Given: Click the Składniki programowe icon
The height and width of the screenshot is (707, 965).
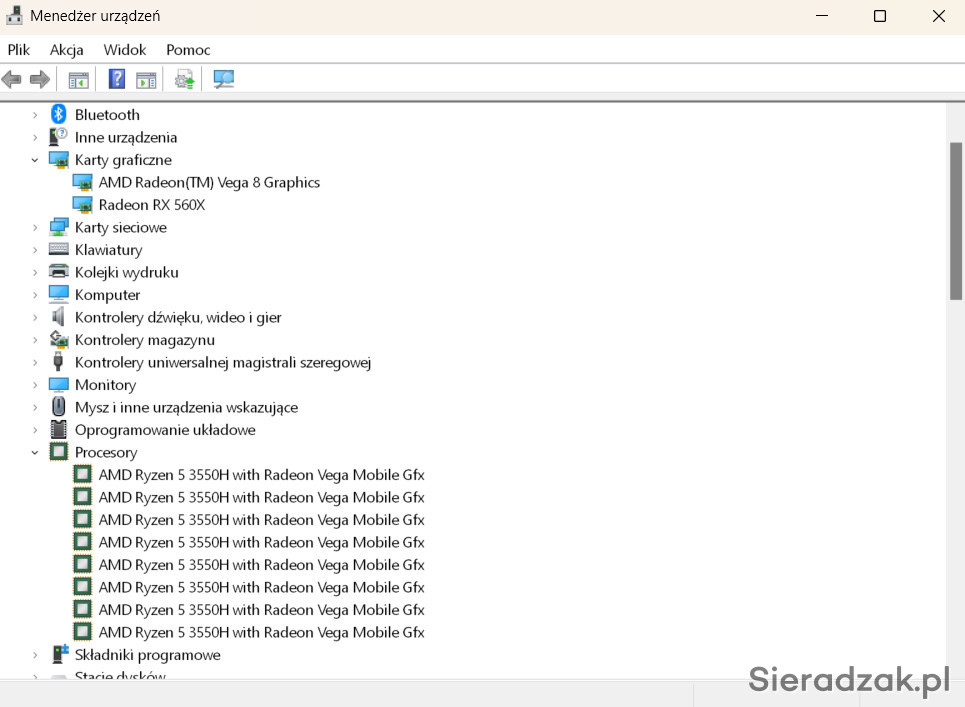Looking at the screenshot, I should click(x=59, y=654).
